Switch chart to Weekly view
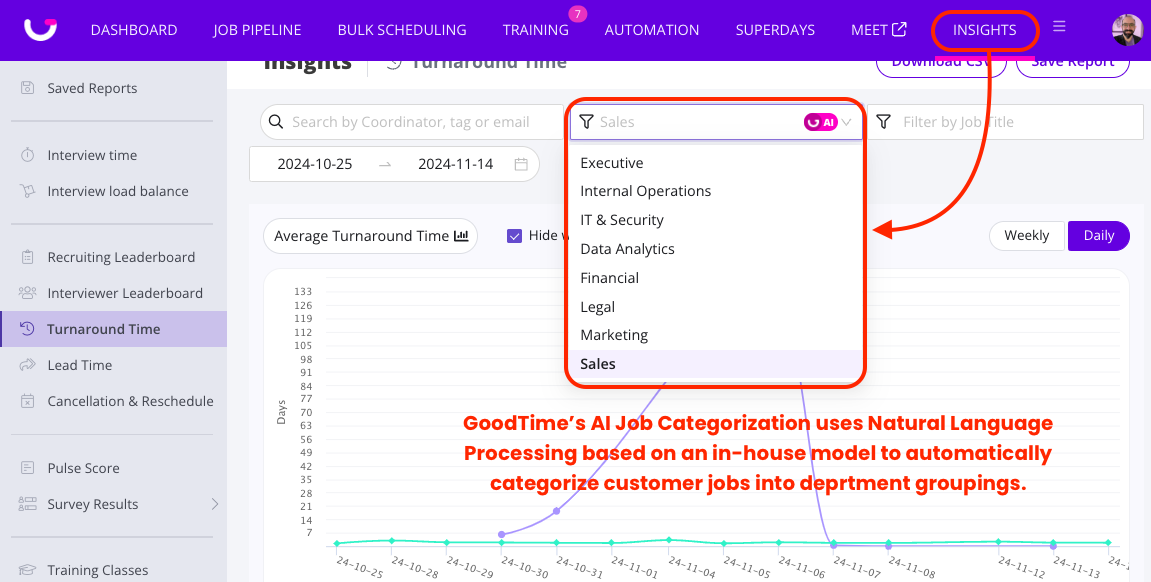 [x=1026, y=236]
